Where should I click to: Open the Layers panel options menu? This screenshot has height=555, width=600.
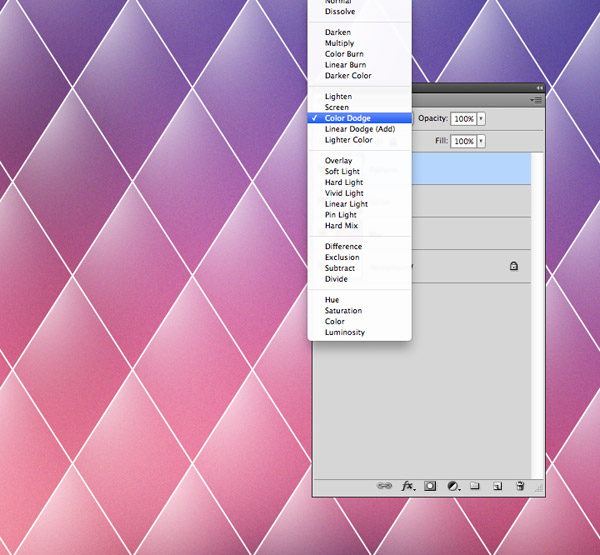(537, 100)
